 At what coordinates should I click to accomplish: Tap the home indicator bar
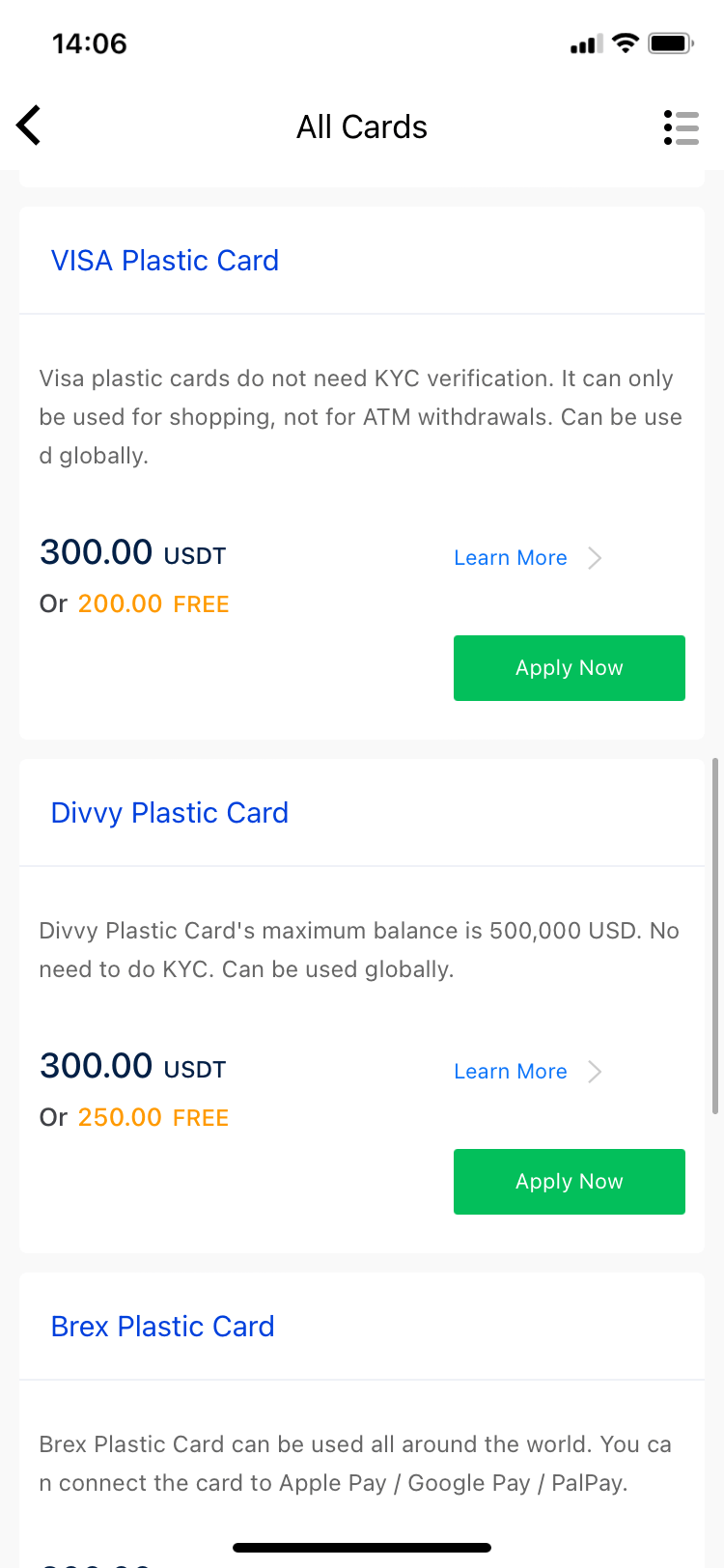coord(362,1548)
